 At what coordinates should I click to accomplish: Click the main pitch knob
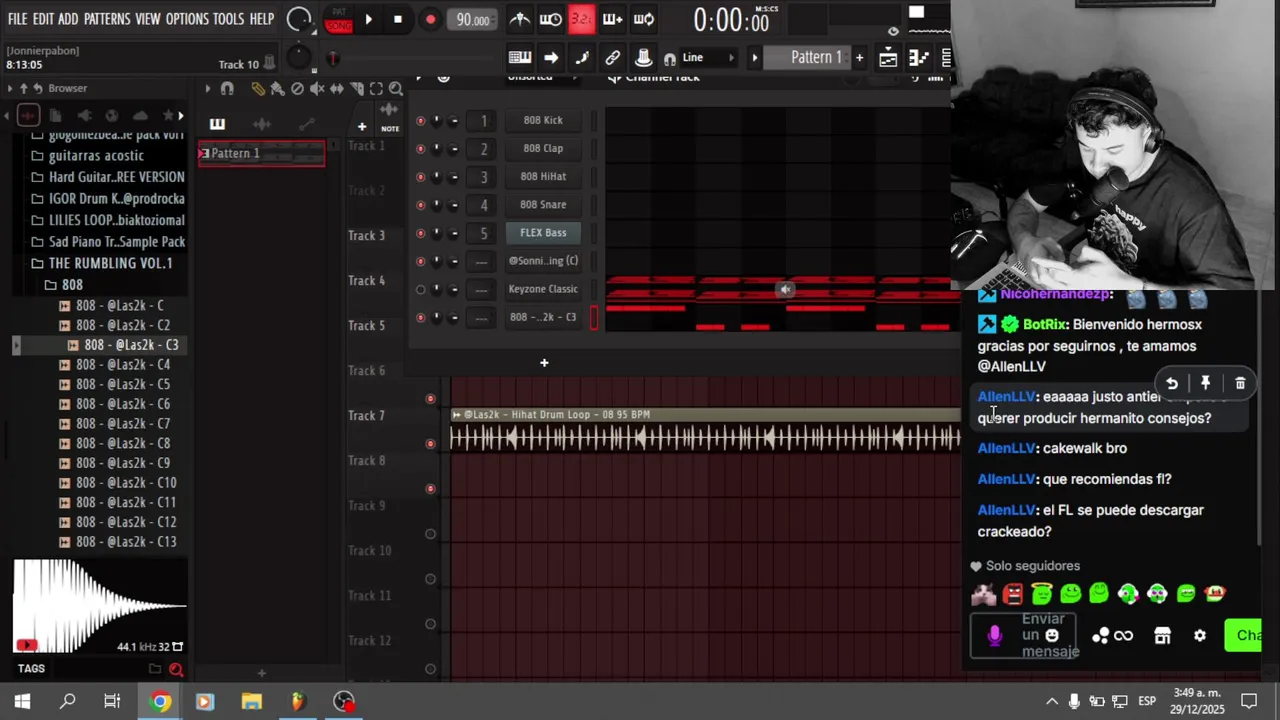point(299,57)
